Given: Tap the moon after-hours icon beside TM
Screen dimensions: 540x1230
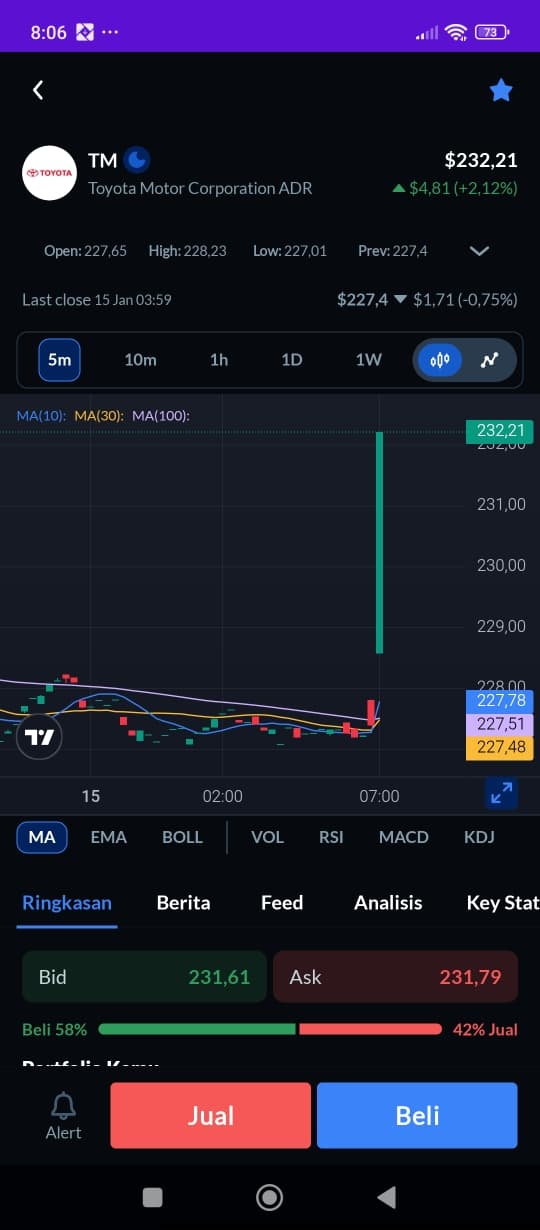Looking at the screenshot, I should pyautogui.click(x=138, y=159).
